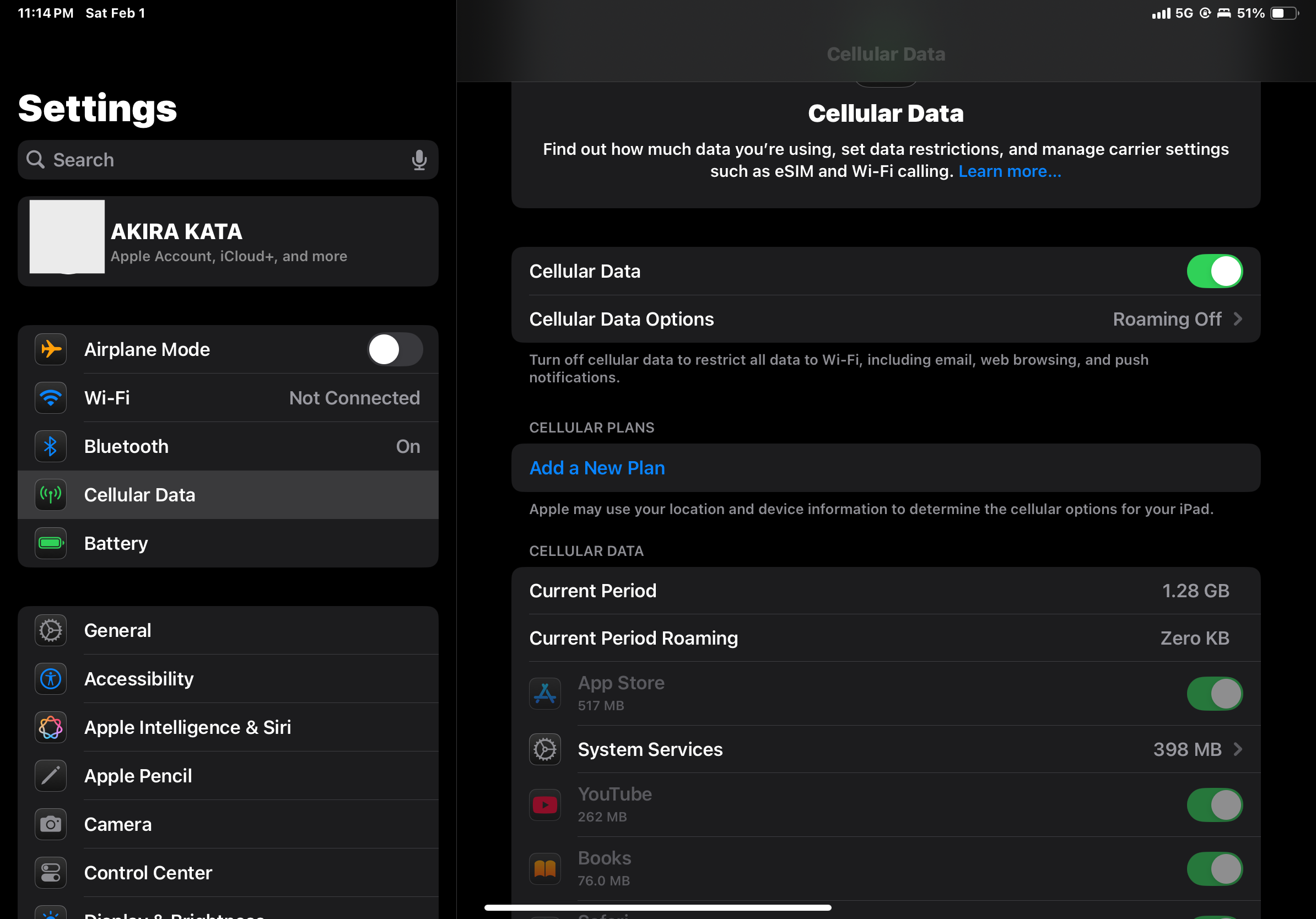Select Control Center in sidebar

[x=148, y=872]
